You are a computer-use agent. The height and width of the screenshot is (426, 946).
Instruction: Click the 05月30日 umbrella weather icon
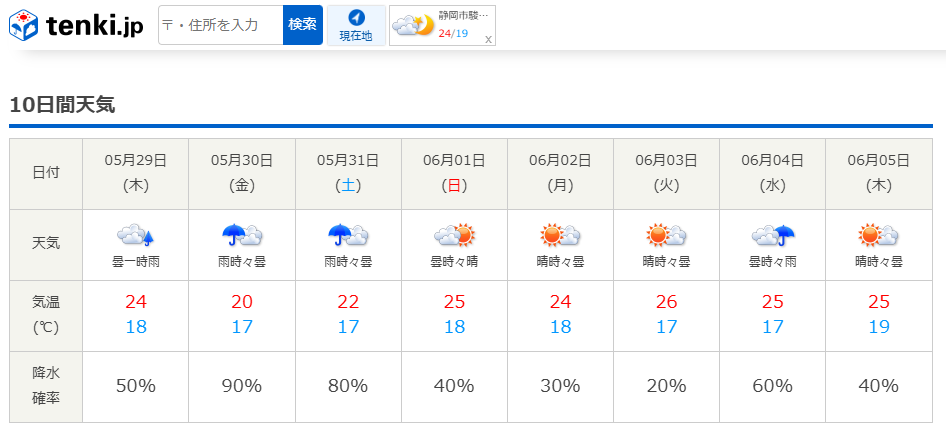(x=242, y=235)
